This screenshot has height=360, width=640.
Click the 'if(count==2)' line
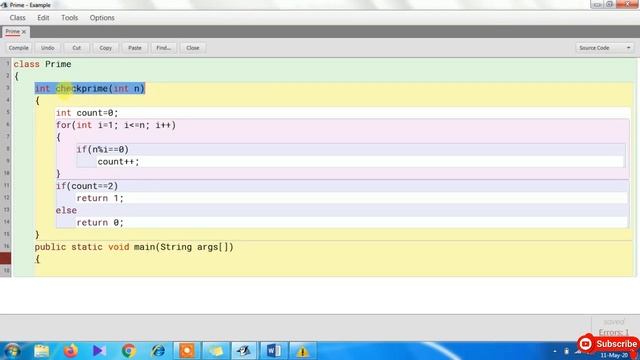point(87,186)
